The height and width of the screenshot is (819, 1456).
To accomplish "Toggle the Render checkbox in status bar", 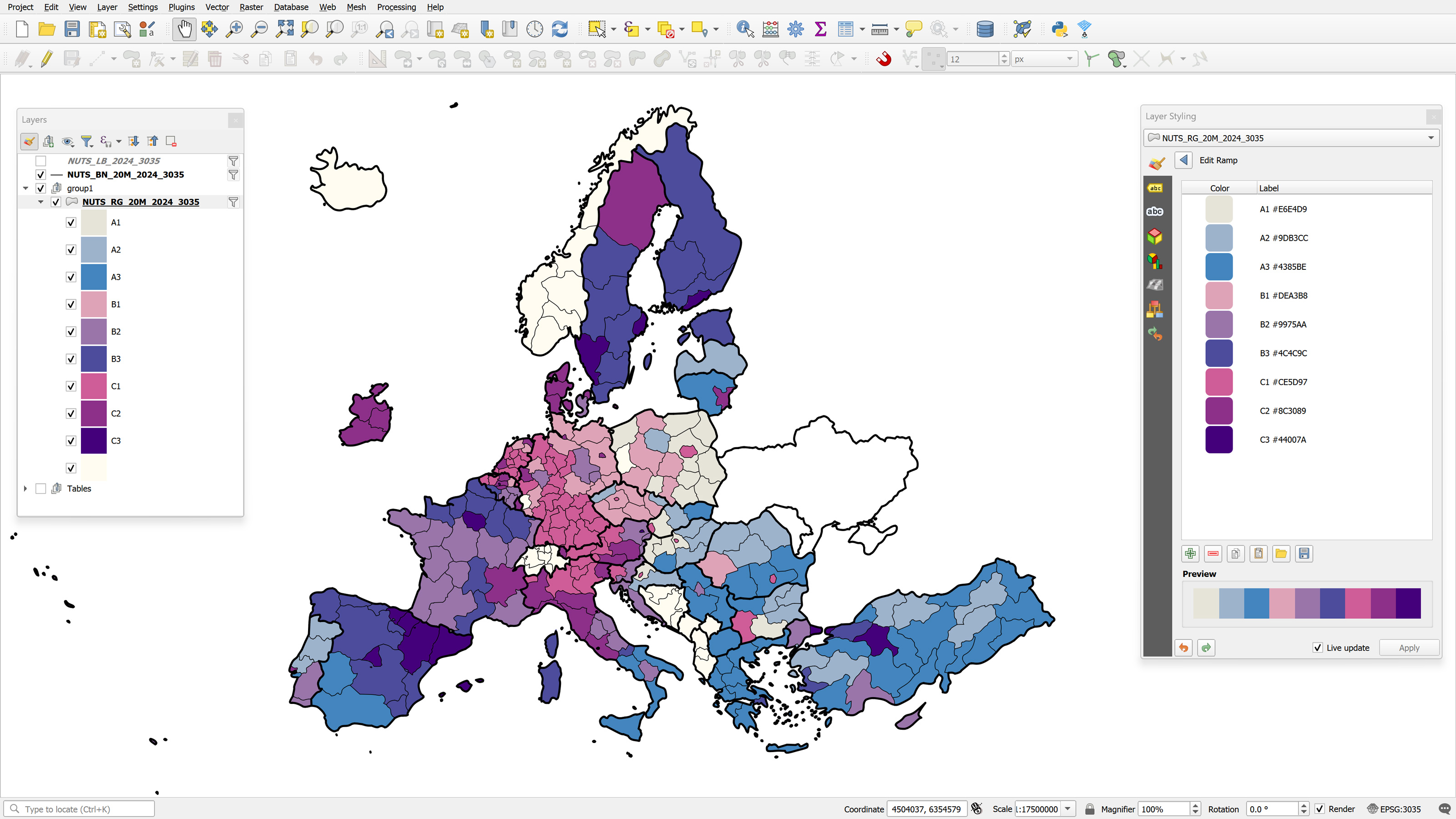I will 1319,809.
